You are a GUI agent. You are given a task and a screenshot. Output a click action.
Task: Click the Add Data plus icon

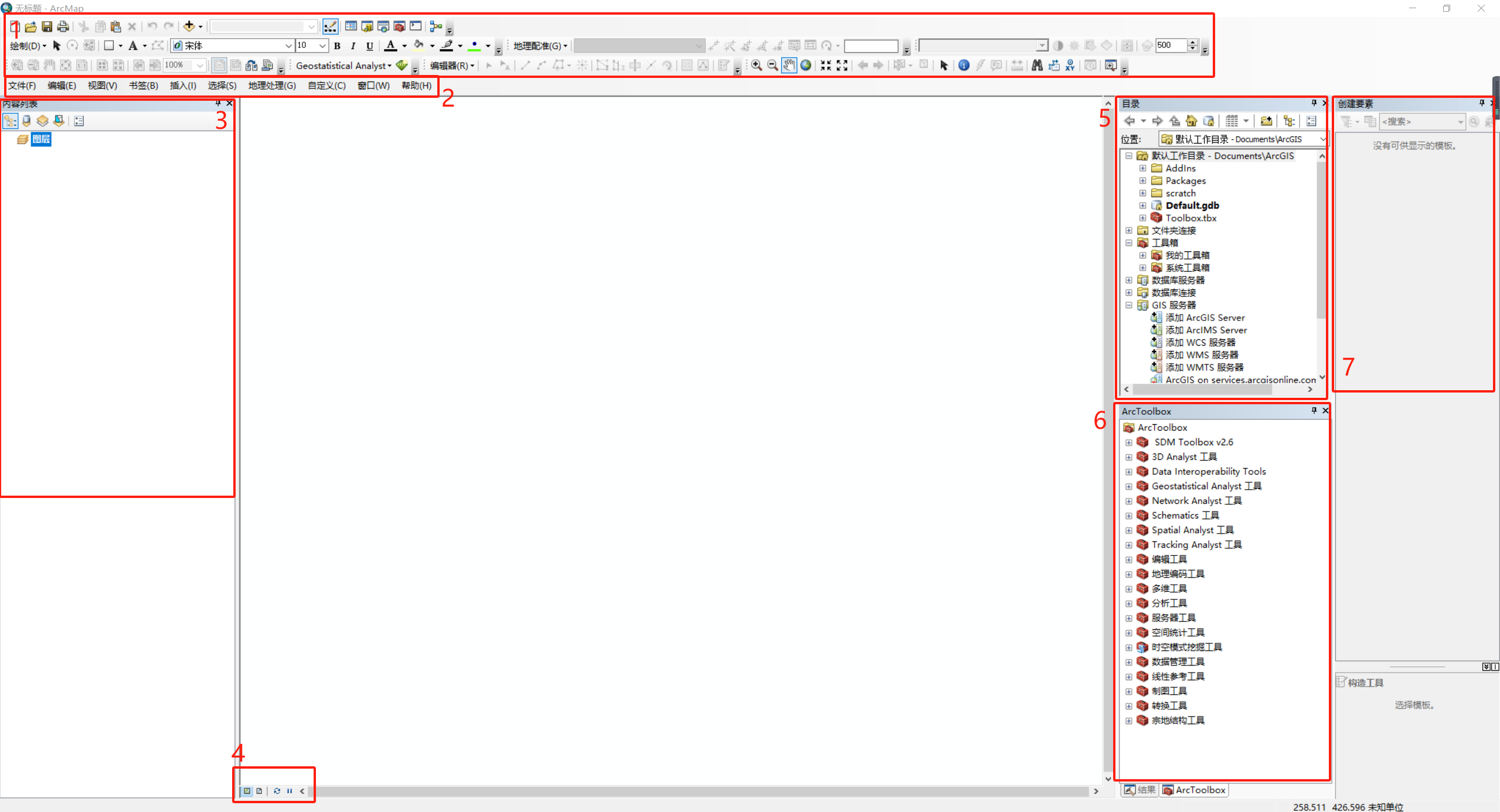[x=189, y=26]
